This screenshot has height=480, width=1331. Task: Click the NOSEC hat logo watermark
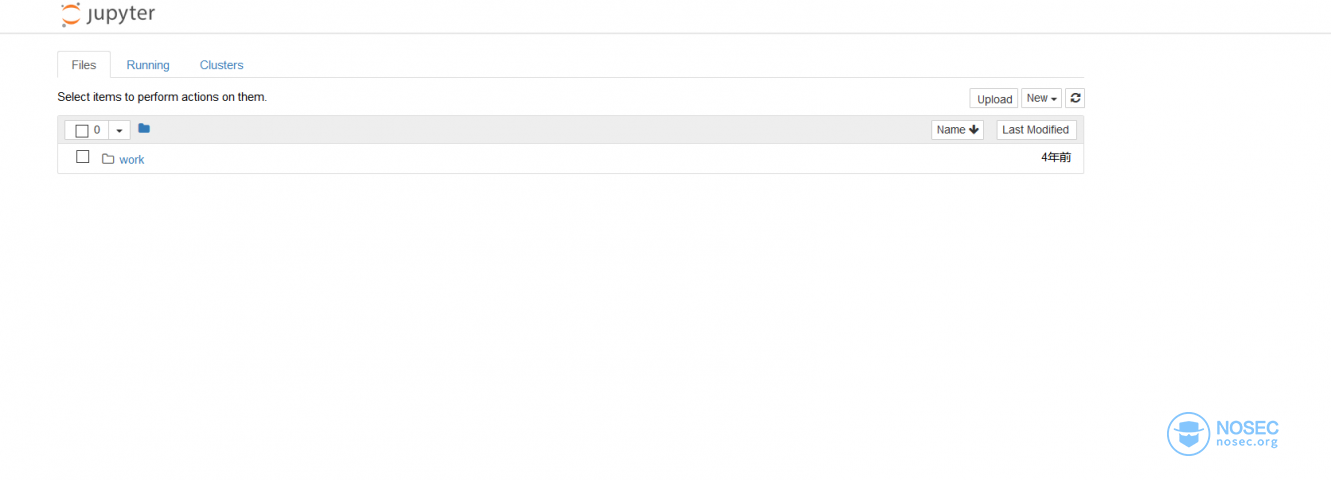pyautogui.click(x=1188, y=434)
